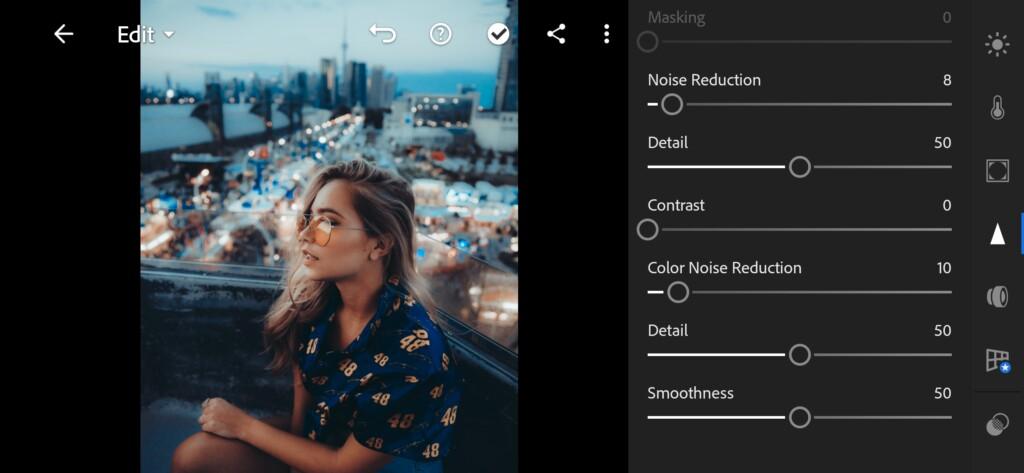
Task: Open the Optics lens panel
Action: [997, 297]
